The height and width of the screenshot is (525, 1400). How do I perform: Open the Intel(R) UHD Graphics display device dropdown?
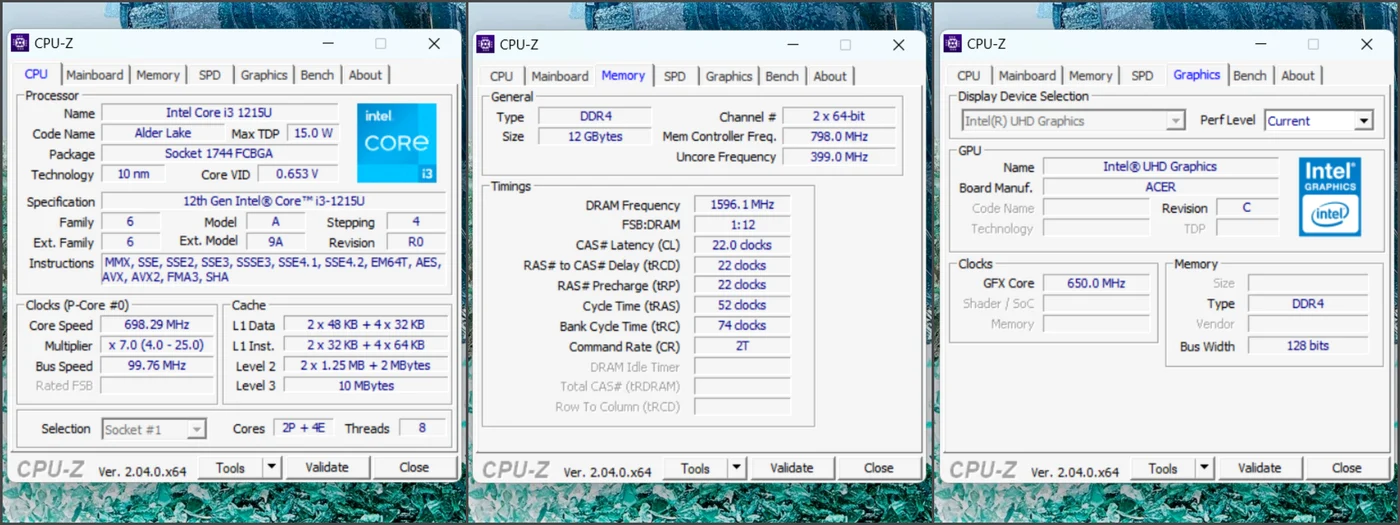click(1073, 120)
